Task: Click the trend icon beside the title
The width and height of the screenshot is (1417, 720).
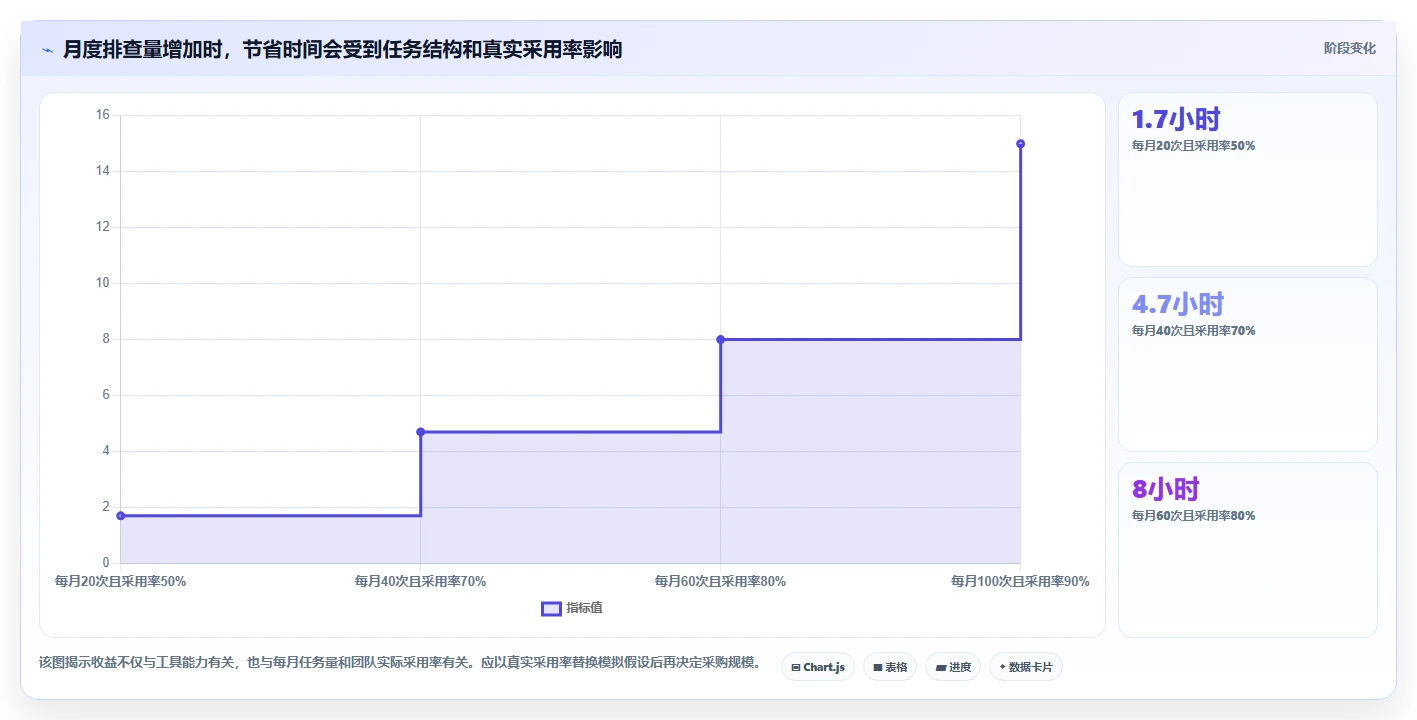Action: [47, 50]
